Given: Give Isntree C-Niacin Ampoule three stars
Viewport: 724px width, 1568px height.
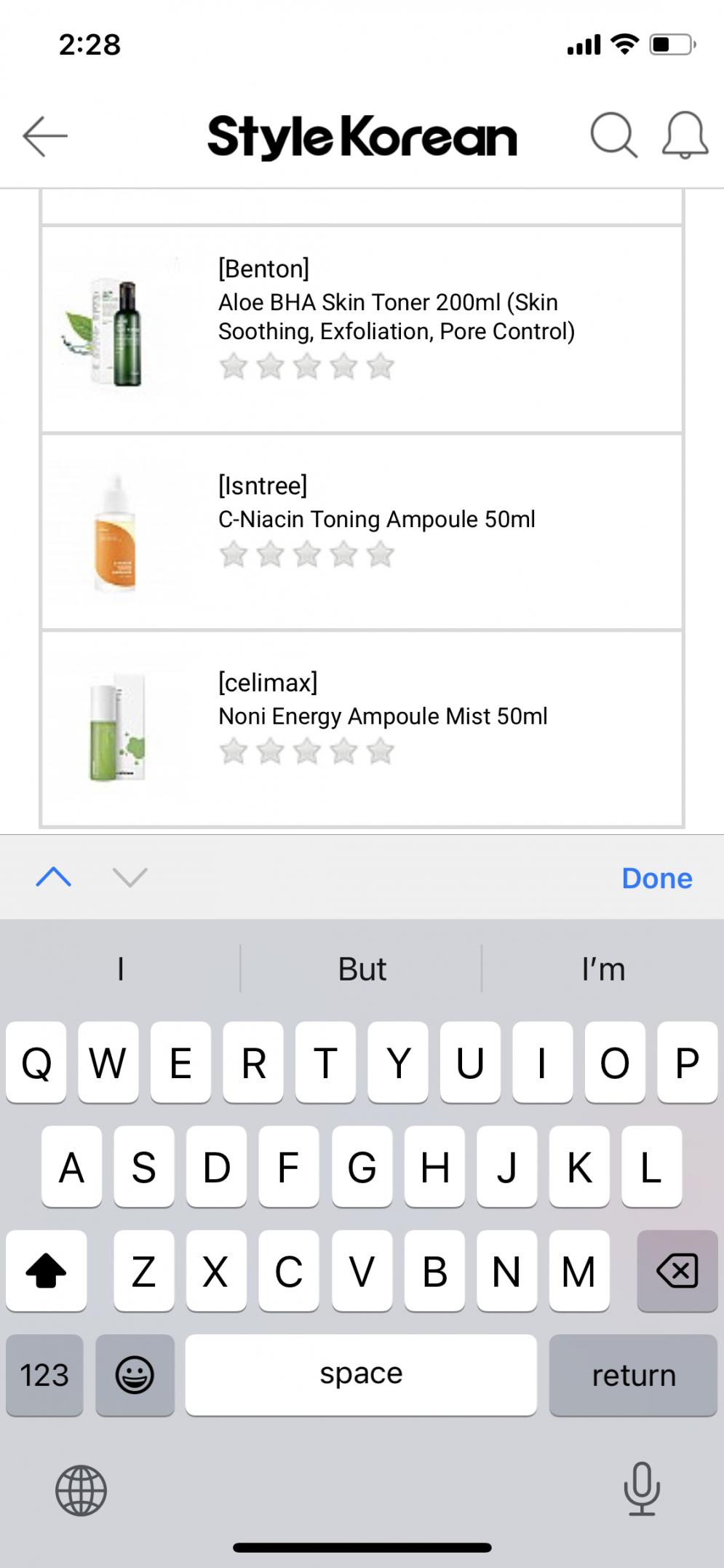Looking at the screenshot, I should (x=306, y=555).
